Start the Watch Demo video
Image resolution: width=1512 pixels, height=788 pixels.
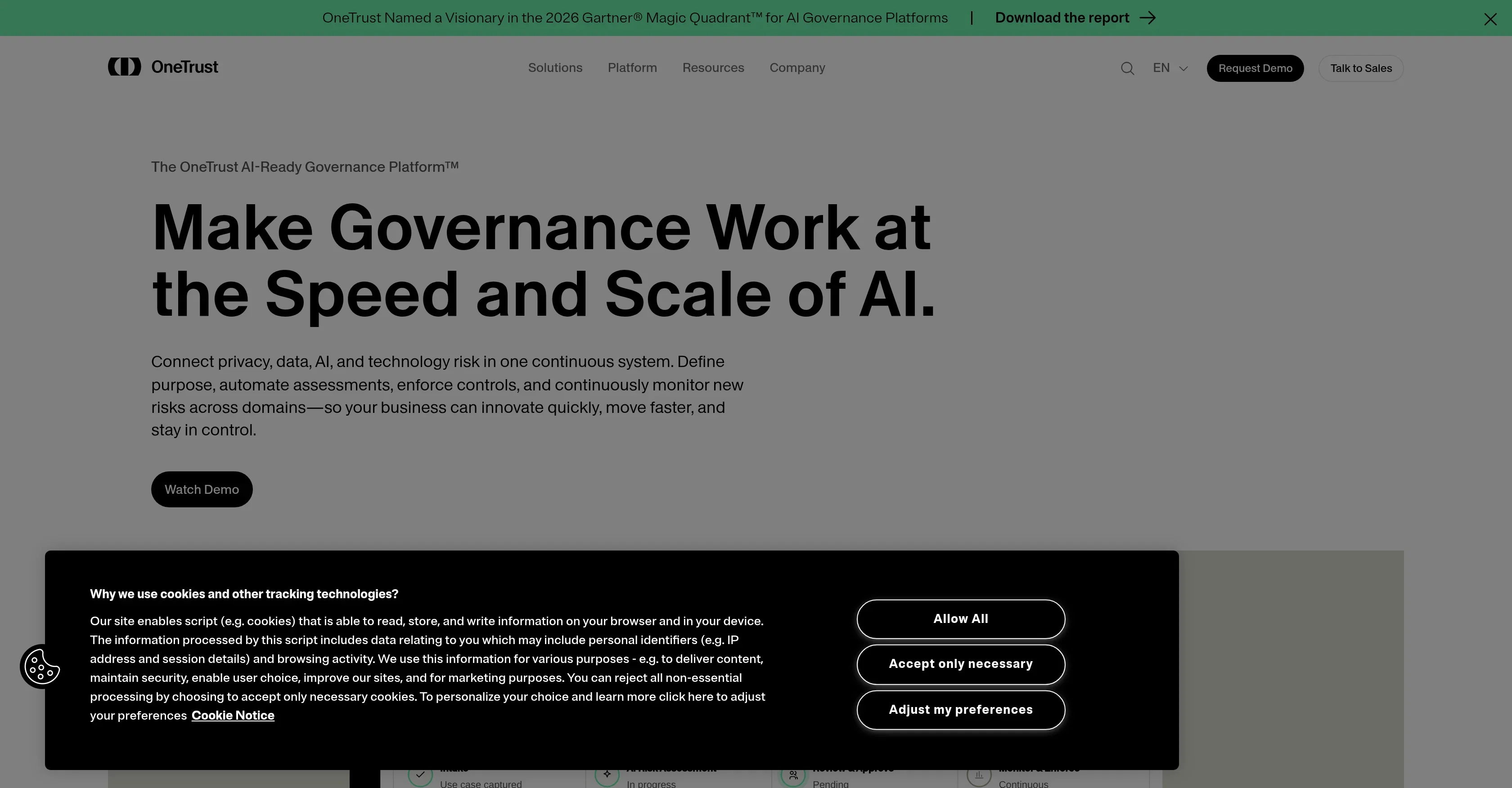(x=202, y=489)
